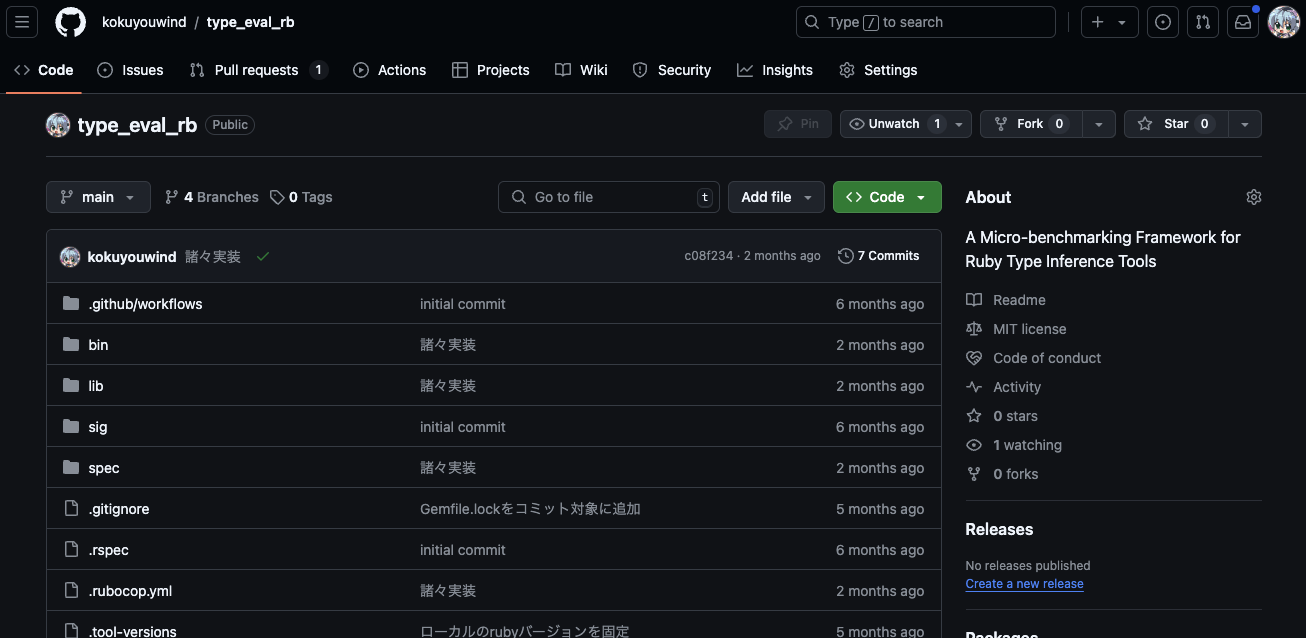View 0 forks link
This screenshot has width=1306, height=638.
[1002, 474]
